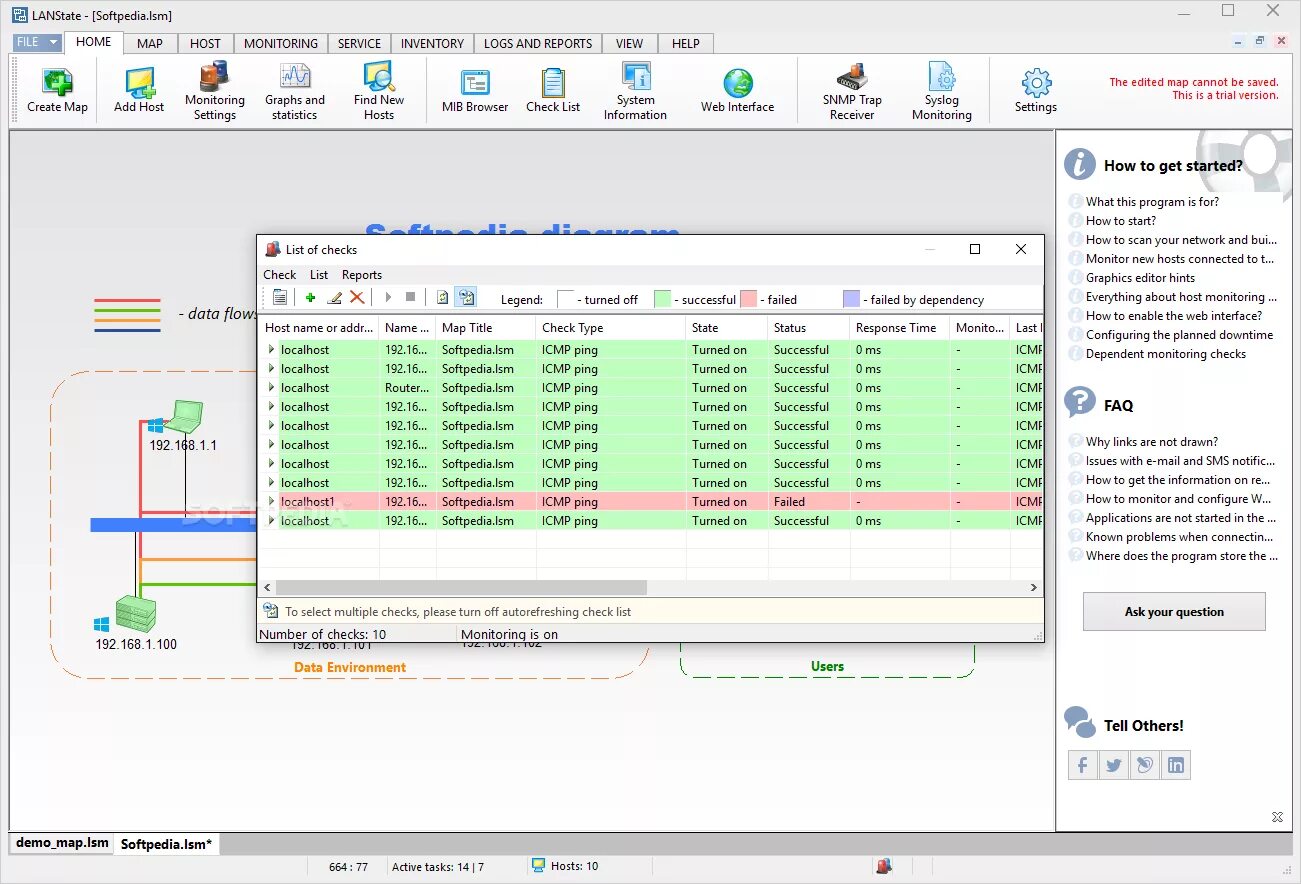
Task: Click the Add Host icon
Action: coord(139,82)
